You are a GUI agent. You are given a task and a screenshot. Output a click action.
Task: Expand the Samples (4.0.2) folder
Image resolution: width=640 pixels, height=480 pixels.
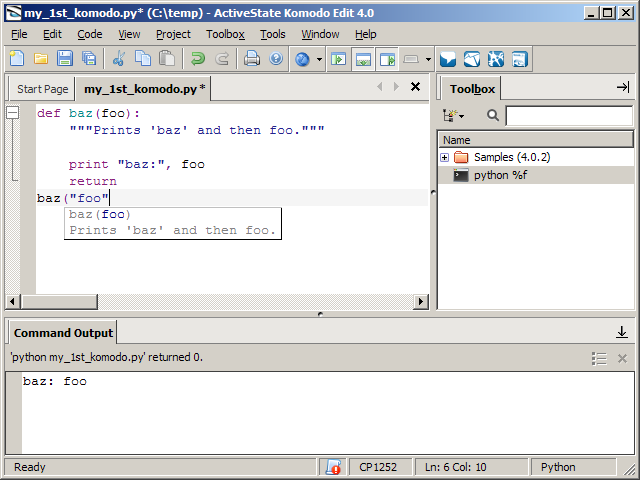tap(444, 158)
